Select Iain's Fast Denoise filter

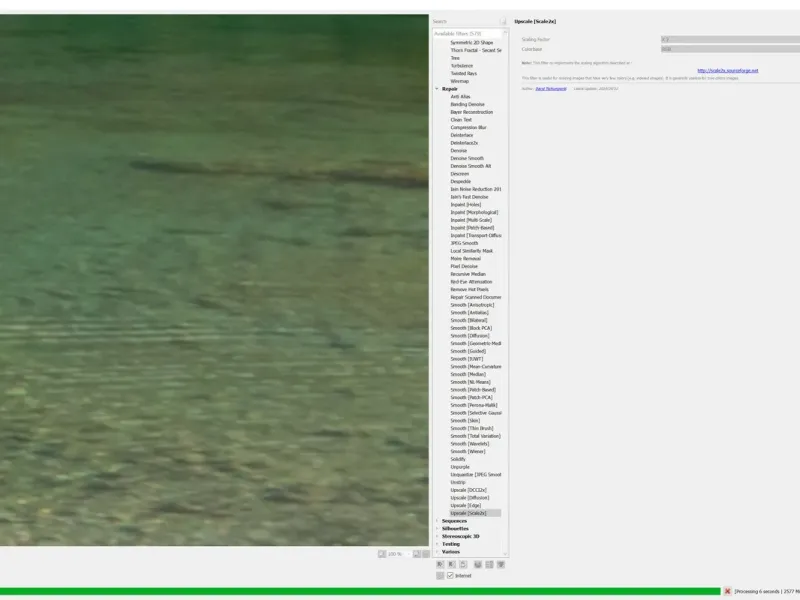tap(469, 197)
